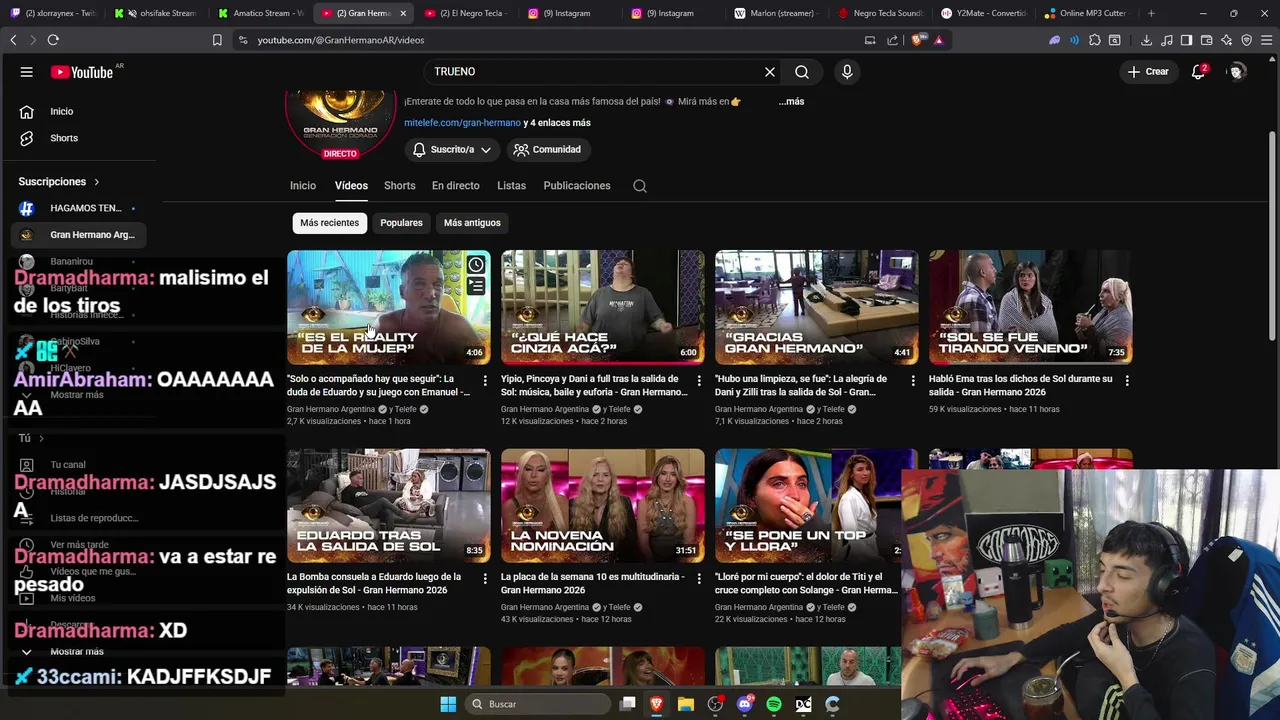The width and height of the screenshot is (1280, 720).
Task: Close the active Gran Hermano tab
Action: point(403,13)
